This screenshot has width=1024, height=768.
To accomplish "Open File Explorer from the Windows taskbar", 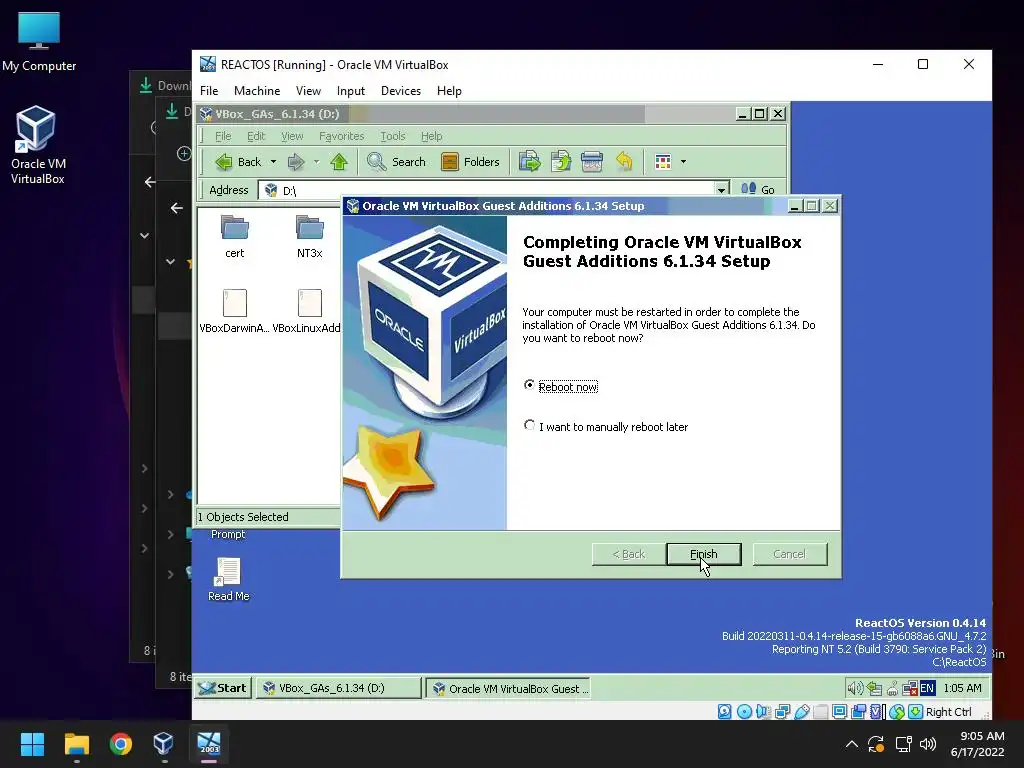I will point(76,744).
